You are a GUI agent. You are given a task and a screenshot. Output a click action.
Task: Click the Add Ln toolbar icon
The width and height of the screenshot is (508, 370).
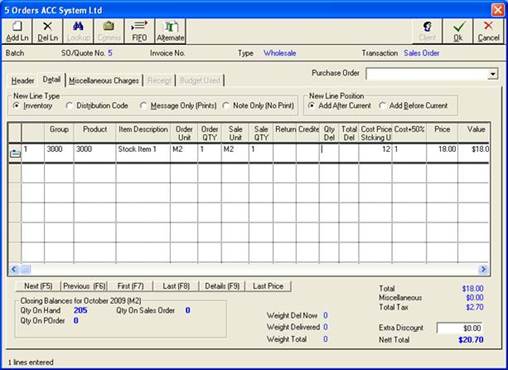[17, 31]
